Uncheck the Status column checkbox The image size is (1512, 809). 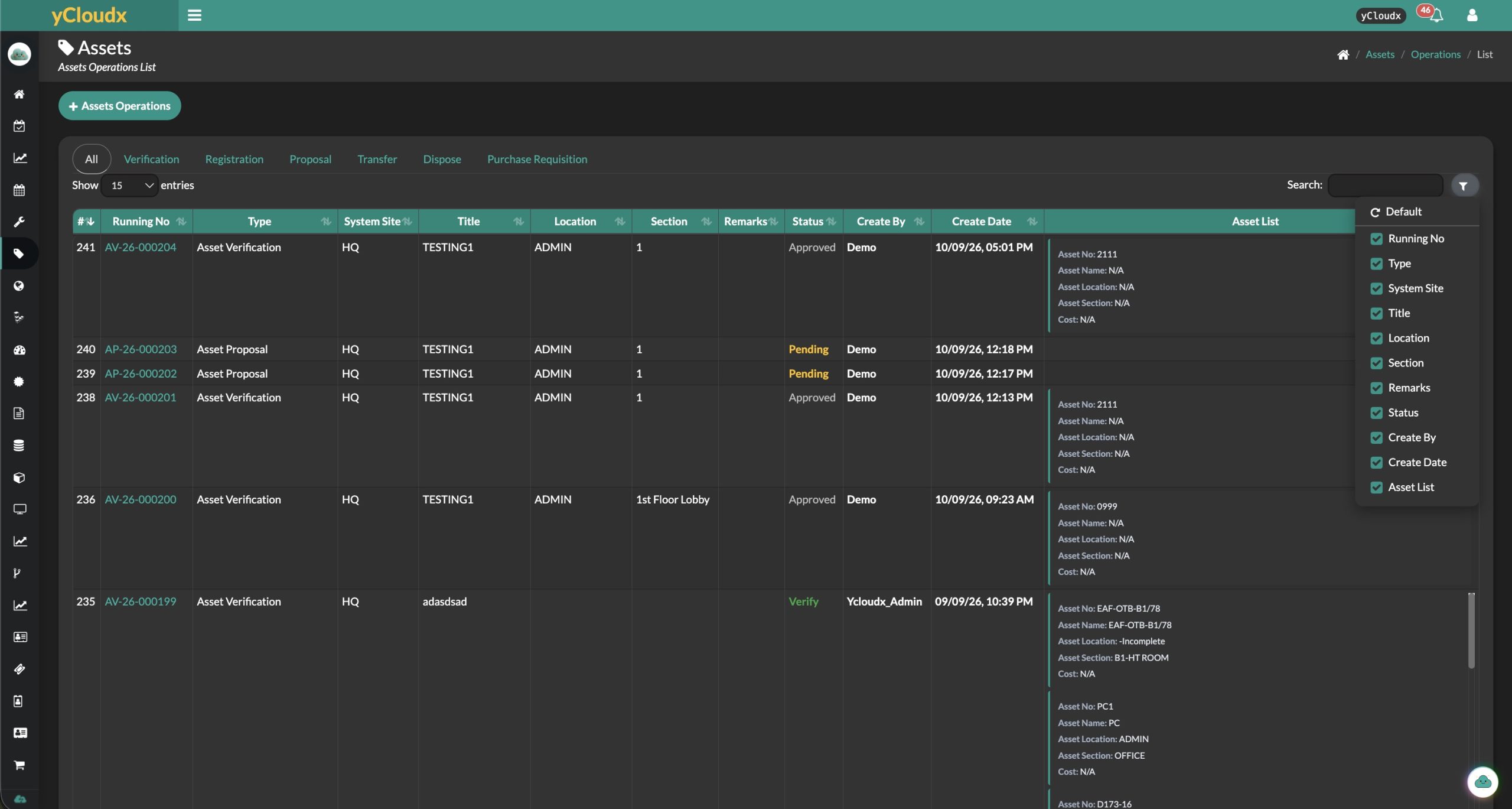1376,412
